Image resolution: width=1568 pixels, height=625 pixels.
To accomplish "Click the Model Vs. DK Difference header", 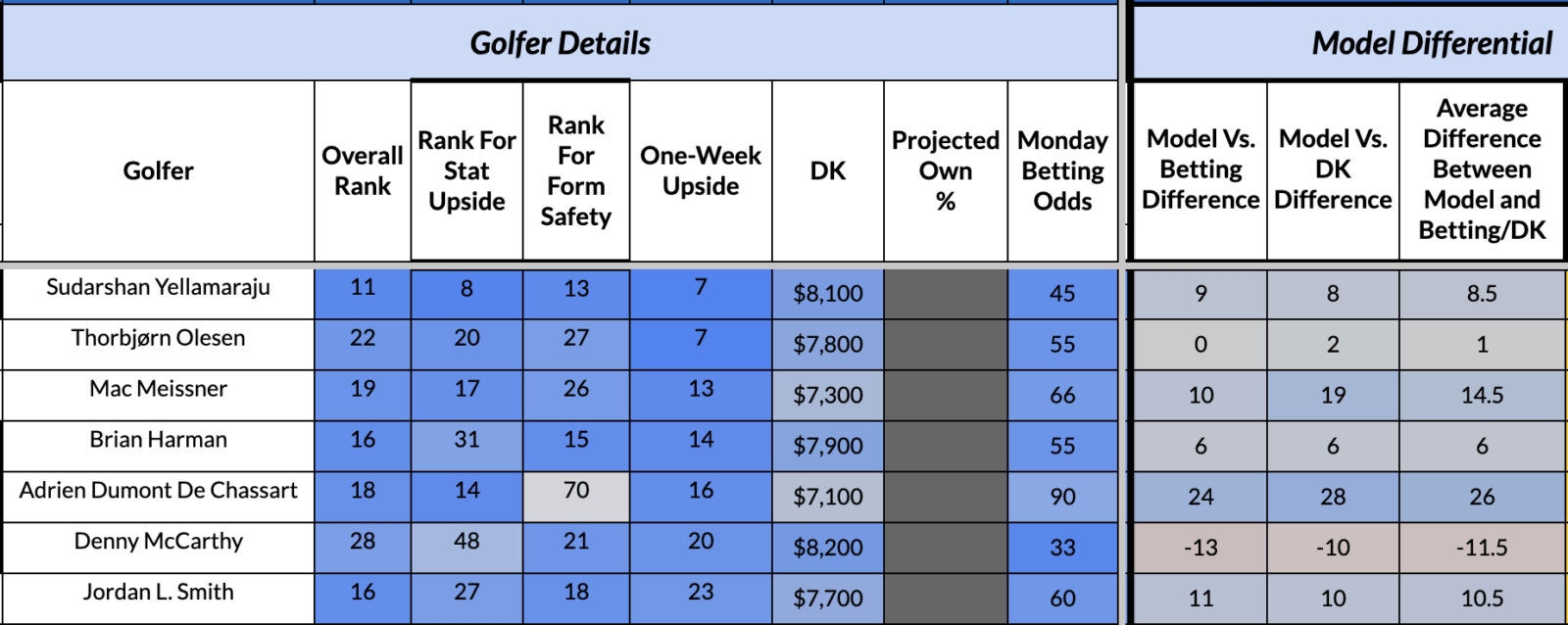I will click(1333, 169).
